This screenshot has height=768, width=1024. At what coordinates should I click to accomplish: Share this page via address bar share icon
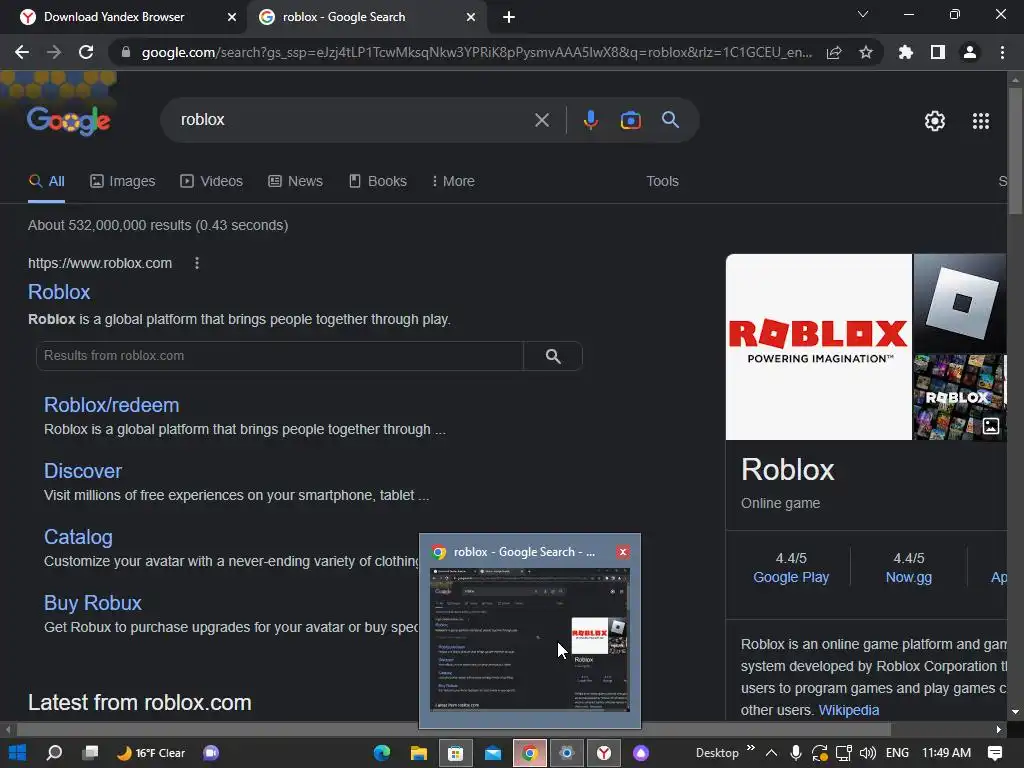point(834,52)
